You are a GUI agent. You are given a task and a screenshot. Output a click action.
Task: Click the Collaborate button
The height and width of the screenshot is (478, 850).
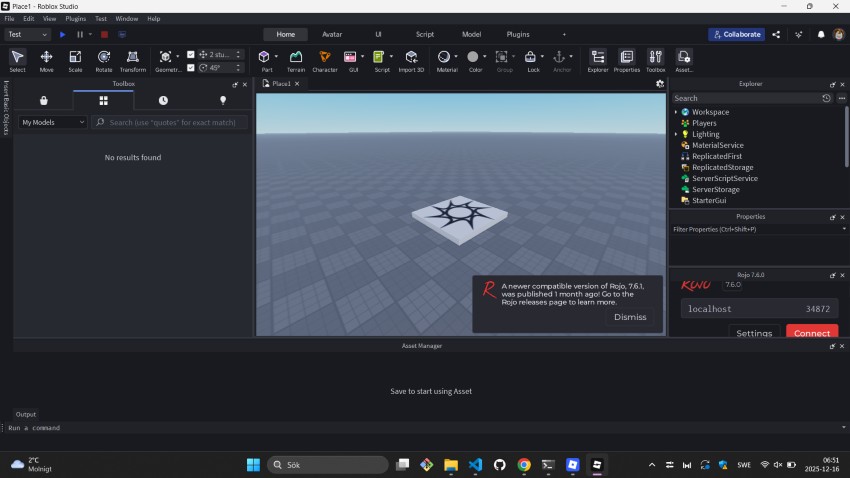point(737,34)
